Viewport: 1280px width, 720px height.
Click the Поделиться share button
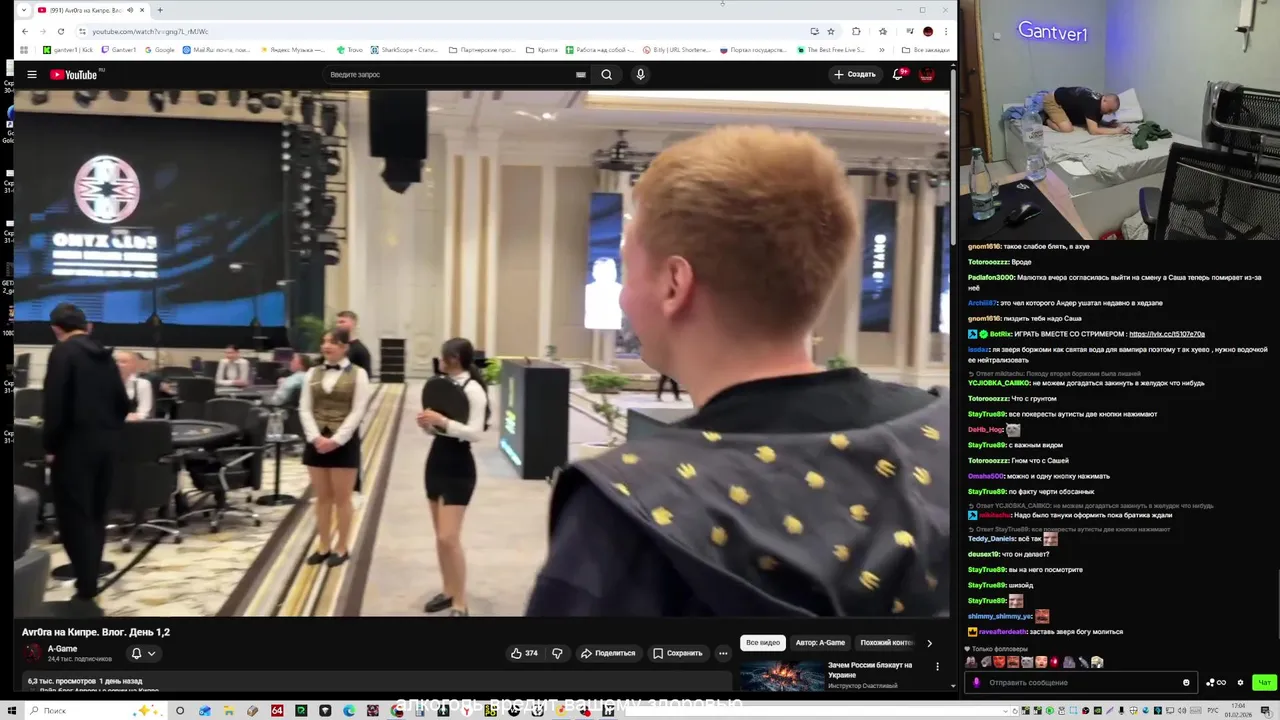coord(608,653)
